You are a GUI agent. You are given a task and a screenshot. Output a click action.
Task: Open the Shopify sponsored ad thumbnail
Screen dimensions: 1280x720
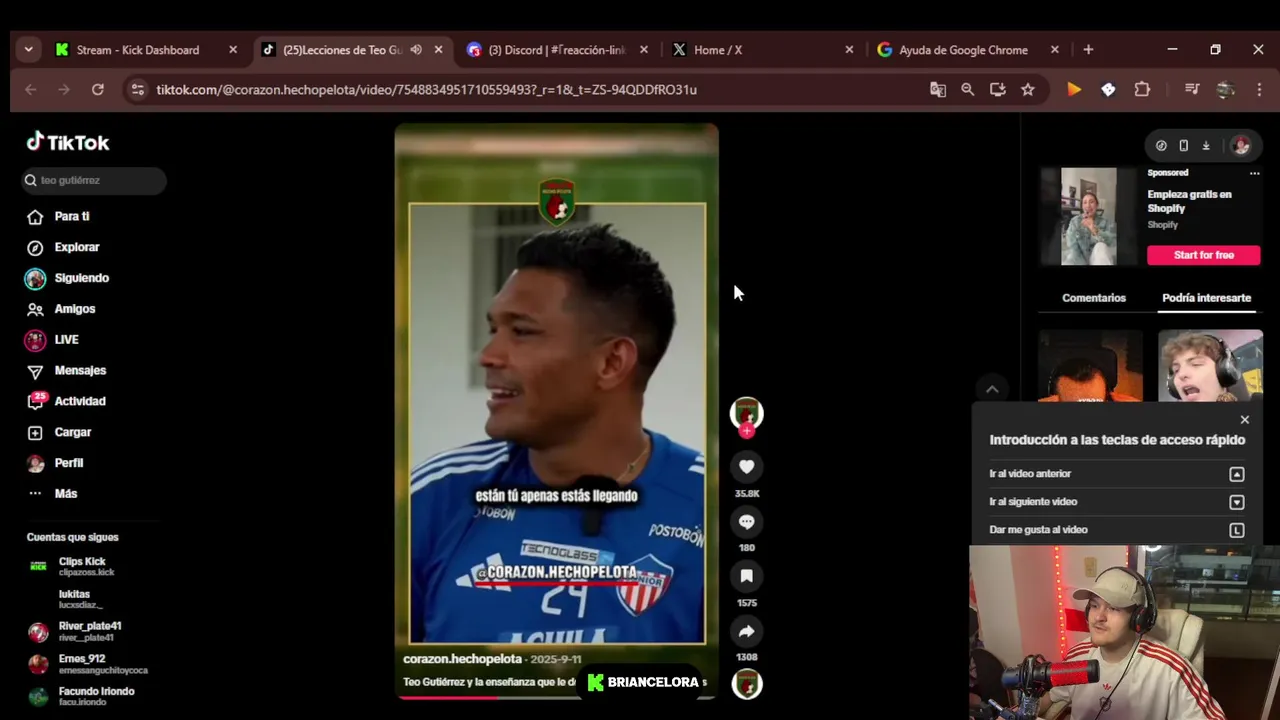point(1088,217)
